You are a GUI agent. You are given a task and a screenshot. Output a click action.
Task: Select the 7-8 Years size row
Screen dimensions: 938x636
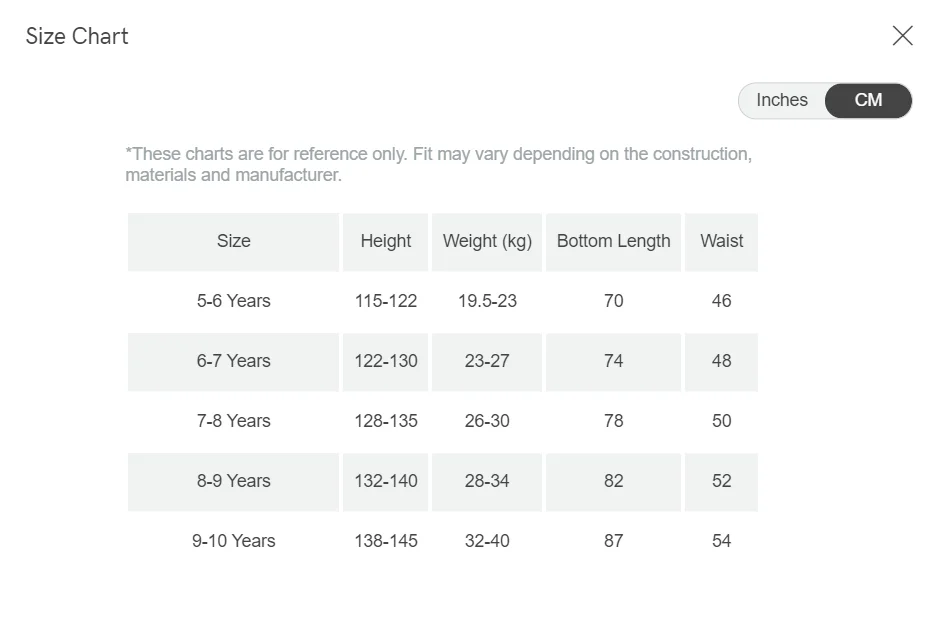coord(233,421)
